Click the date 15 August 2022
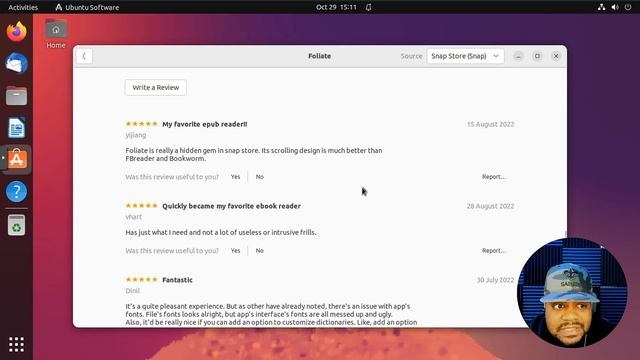This screenshot has height=360, width=640. tap(490, 124)
